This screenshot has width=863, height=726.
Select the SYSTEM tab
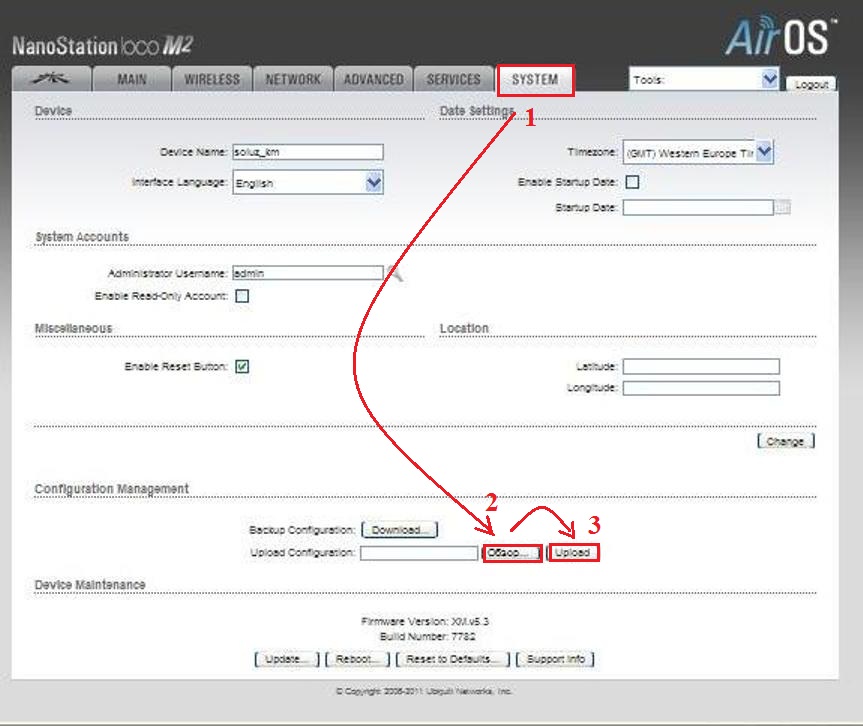pos(535,80)
